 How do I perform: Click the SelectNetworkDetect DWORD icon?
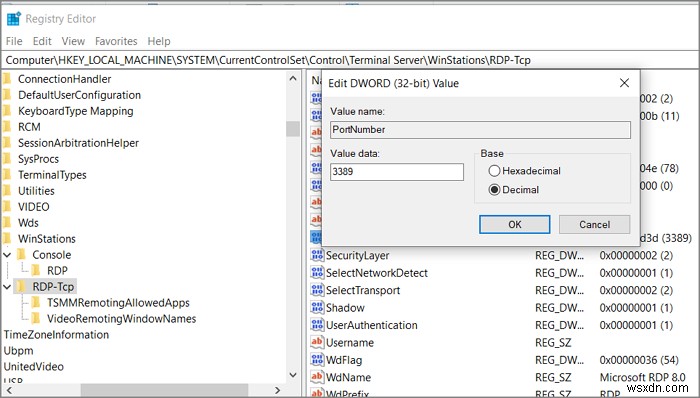pos(317,273)
